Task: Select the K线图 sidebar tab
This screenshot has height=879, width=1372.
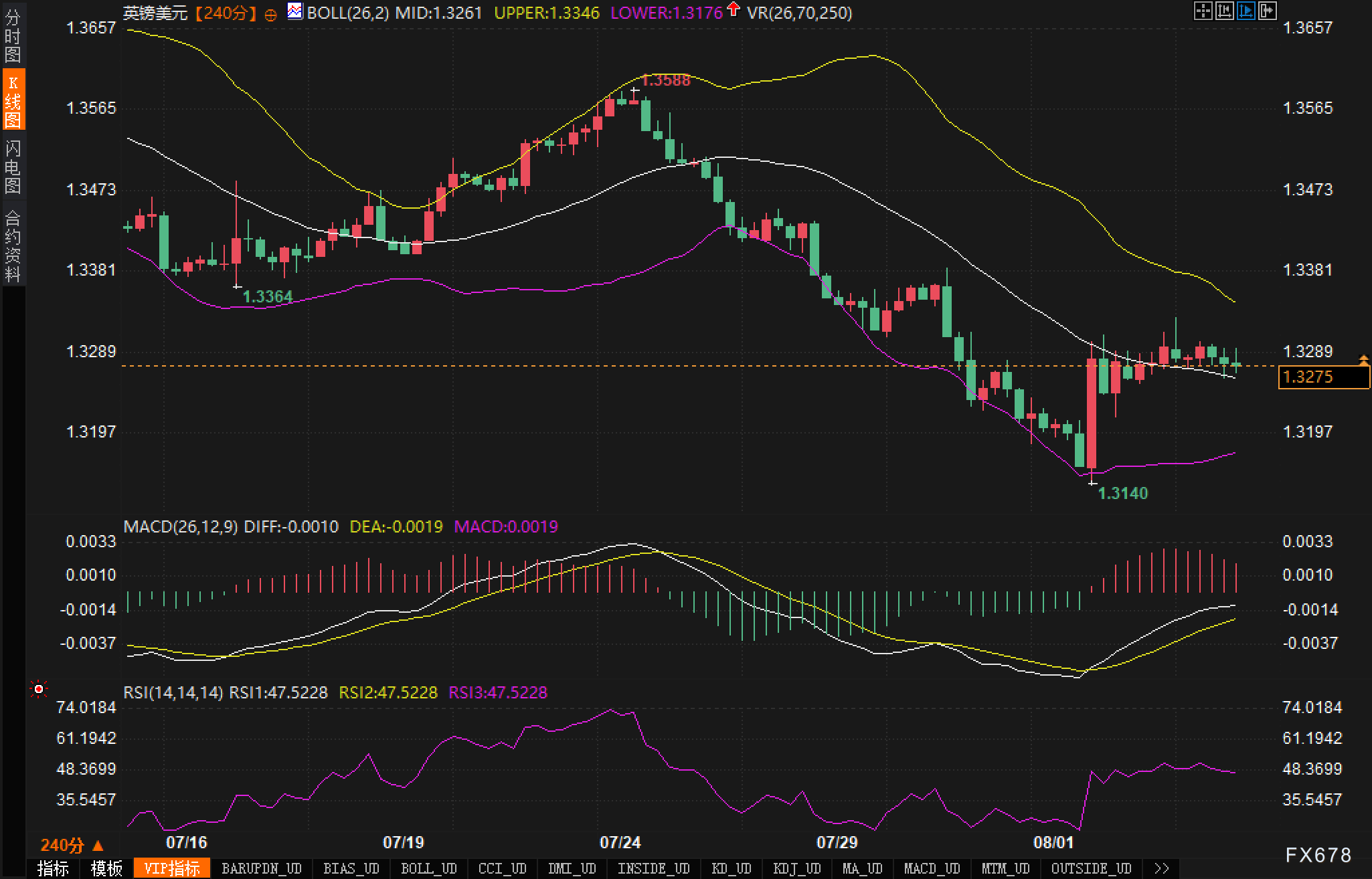Action: click(x=13, y=100)
